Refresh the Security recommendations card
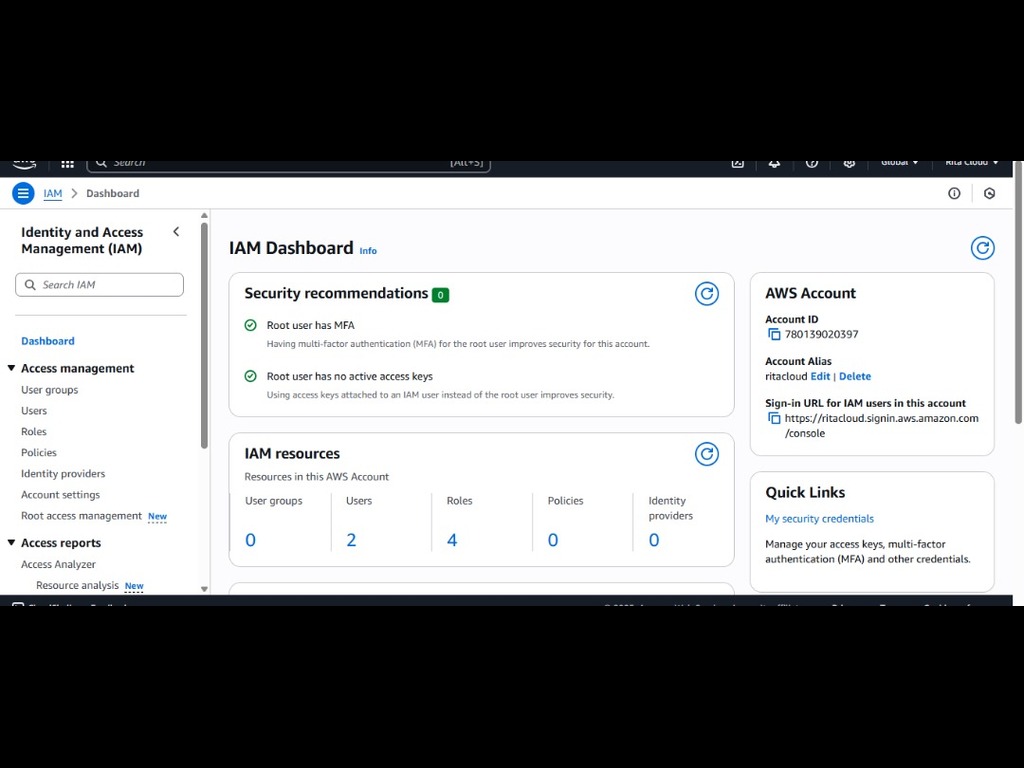This screenshot has width=1024, height=768. tap(707, 294)
